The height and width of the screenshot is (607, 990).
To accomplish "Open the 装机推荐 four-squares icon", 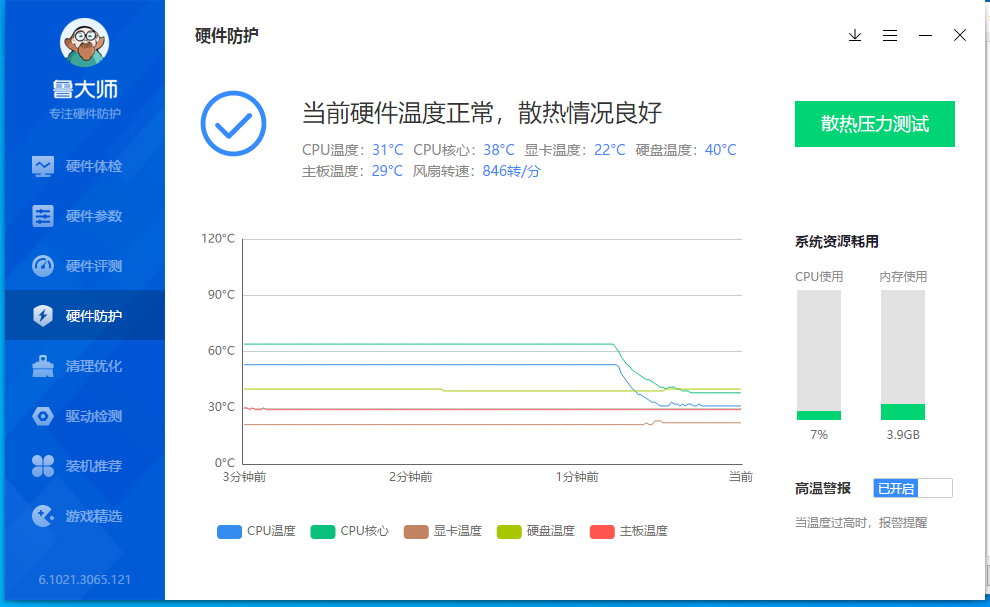I will 43,466.
